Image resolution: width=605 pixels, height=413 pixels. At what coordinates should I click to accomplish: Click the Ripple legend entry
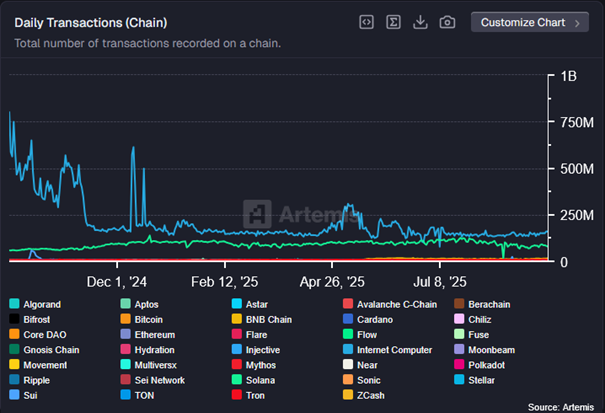coord(29,380)
